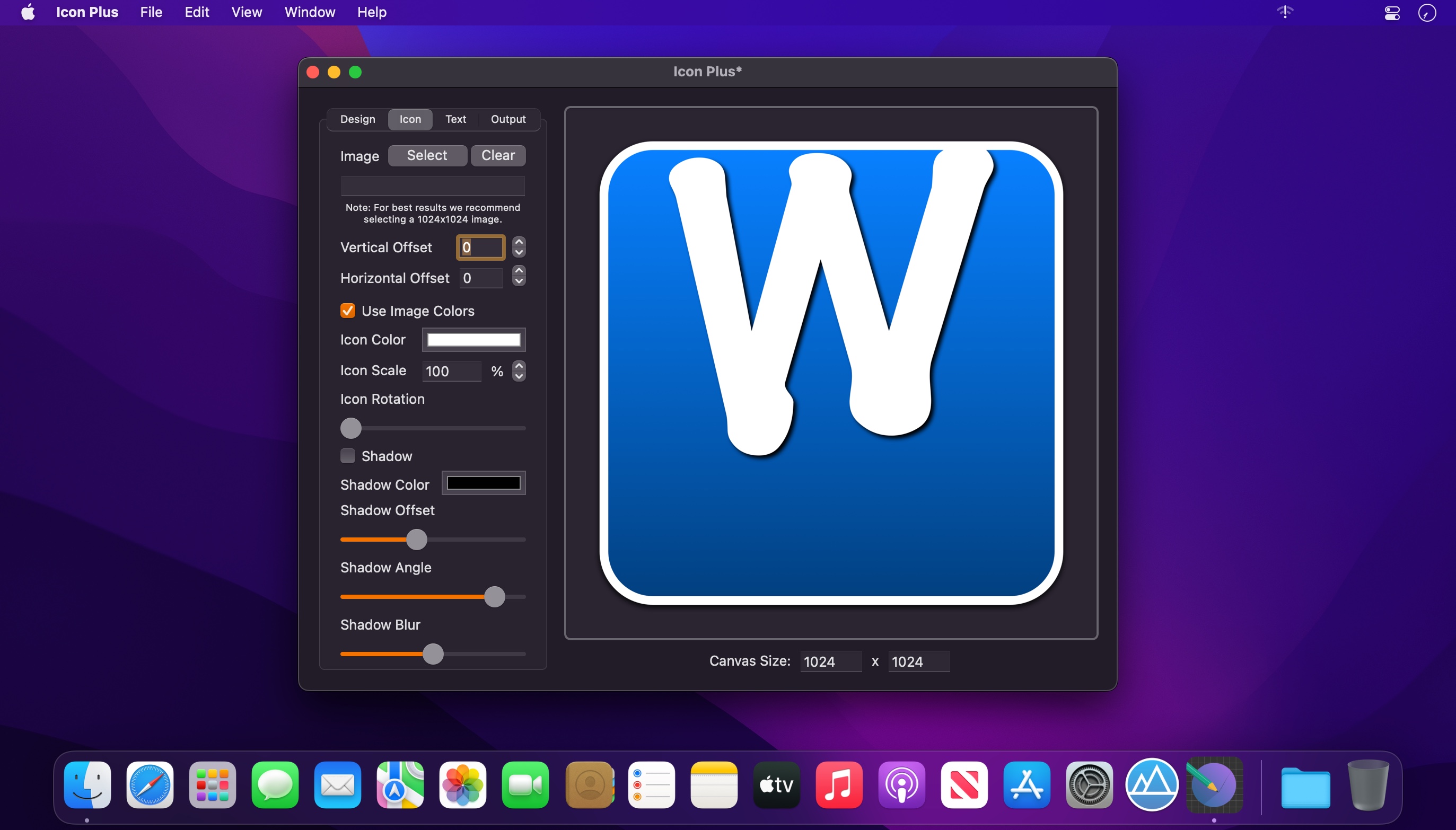Open the Window menu
The width and height of the screenshot is (1456, 830).
[x=310, y=12]
